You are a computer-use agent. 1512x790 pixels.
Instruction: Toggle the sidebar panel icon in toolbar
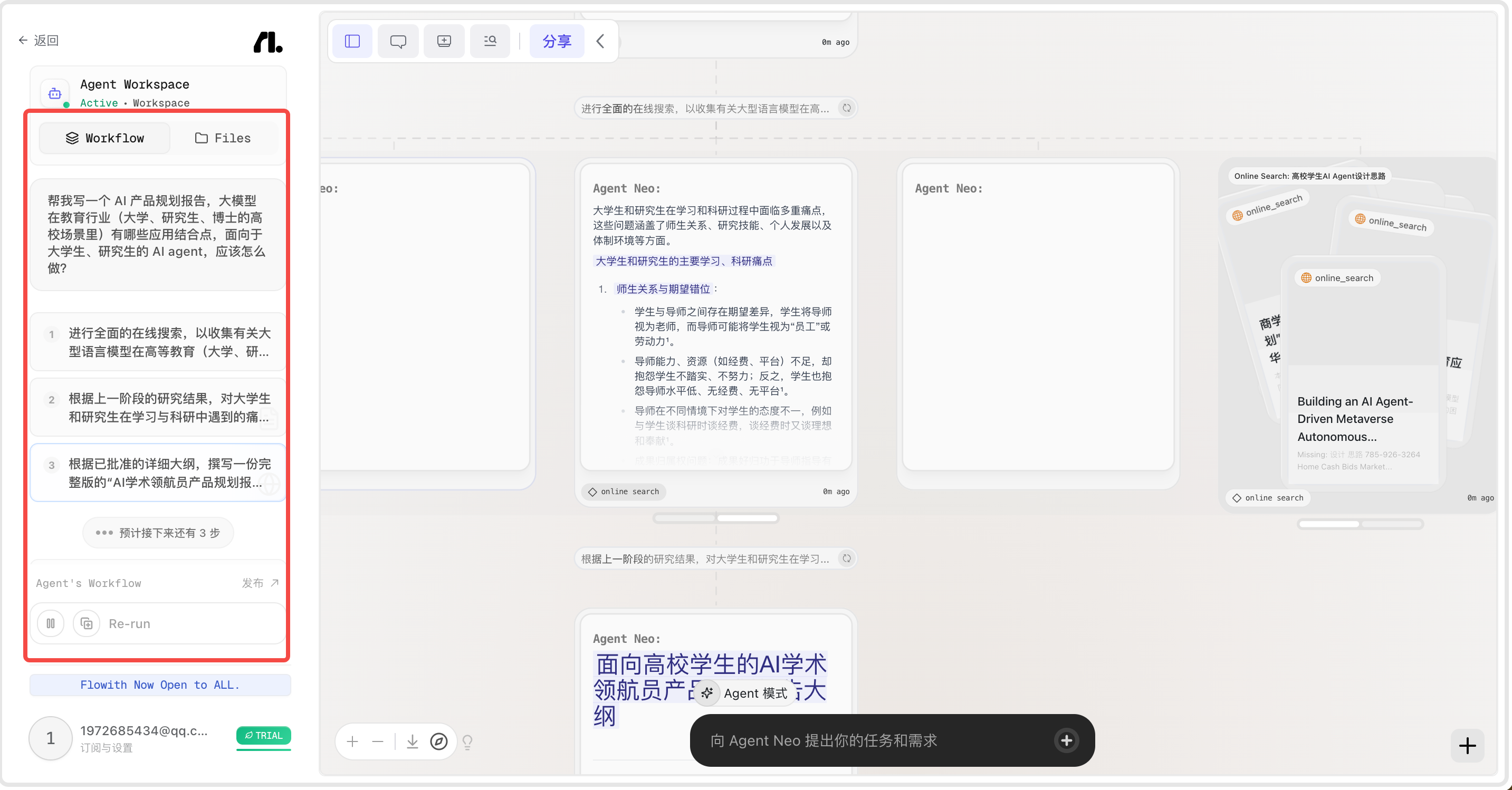(352, 41)
